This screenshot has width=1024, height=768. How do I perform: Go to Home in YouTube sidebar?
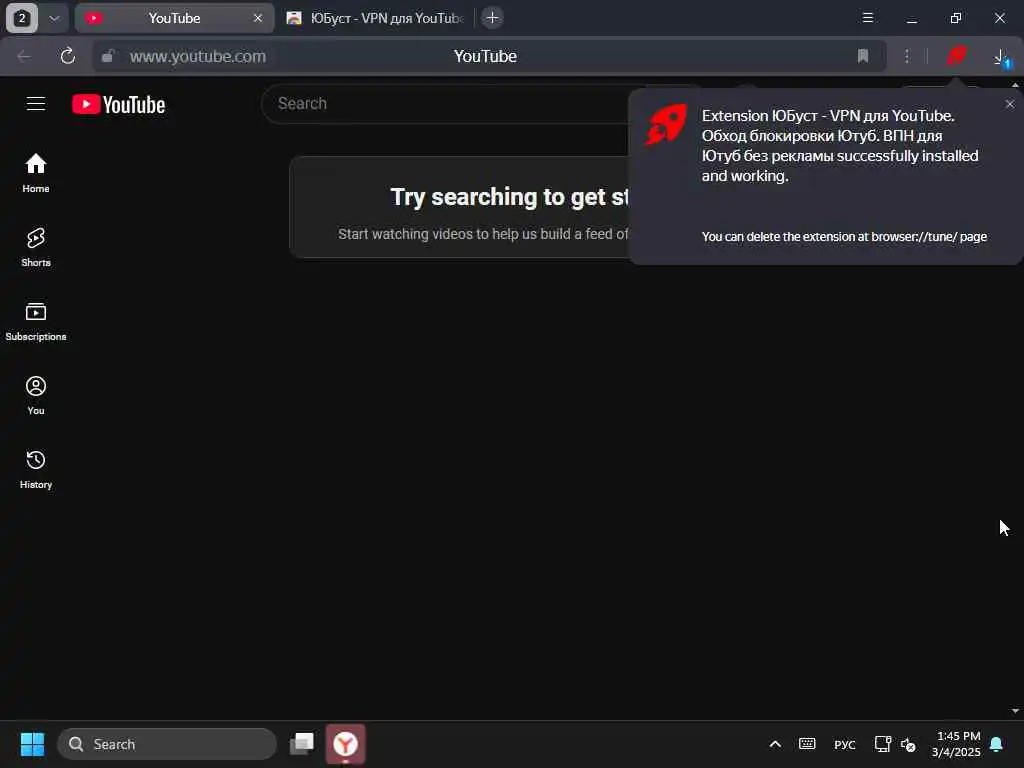pos(36,173)
